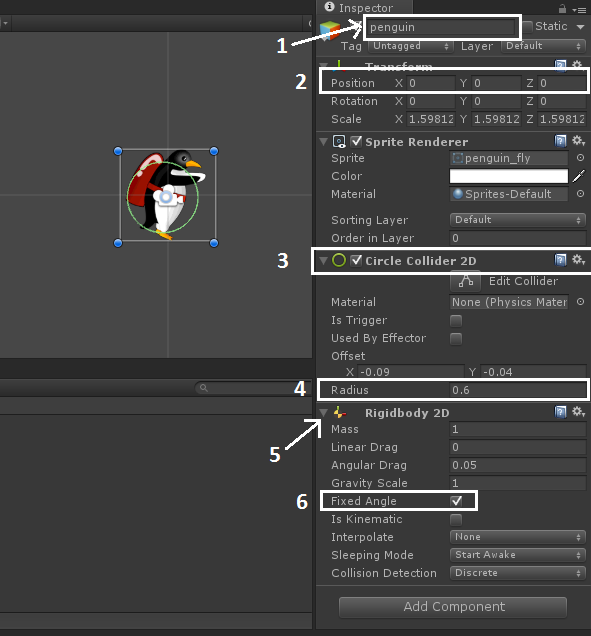
Task: Click the Edit Collider icon button
Action: 465,281
